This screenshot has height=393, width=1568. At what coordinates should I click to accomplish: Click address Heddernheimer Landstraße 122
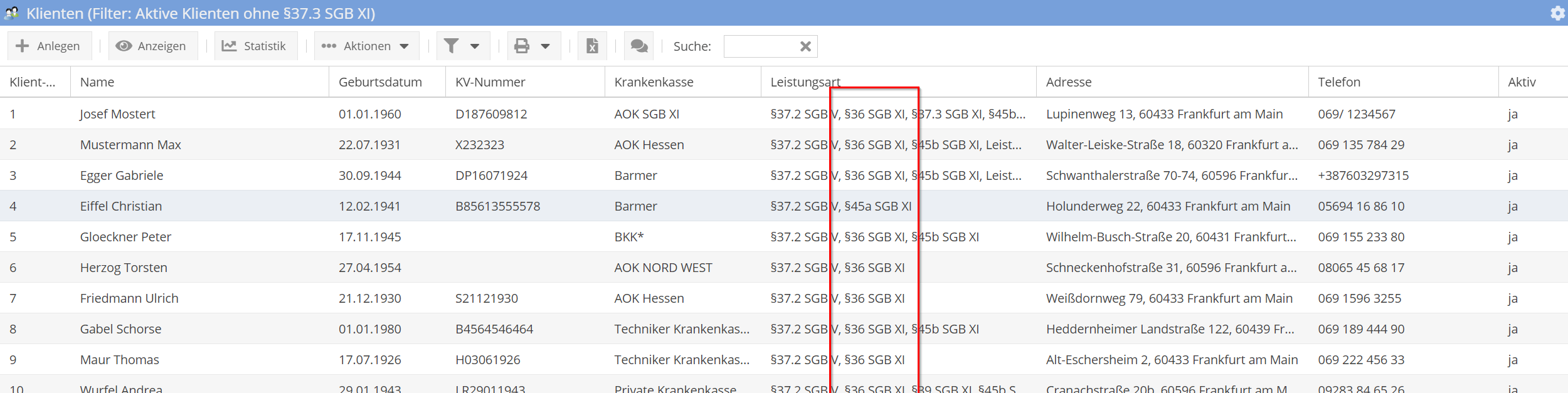coord(1170,329)
